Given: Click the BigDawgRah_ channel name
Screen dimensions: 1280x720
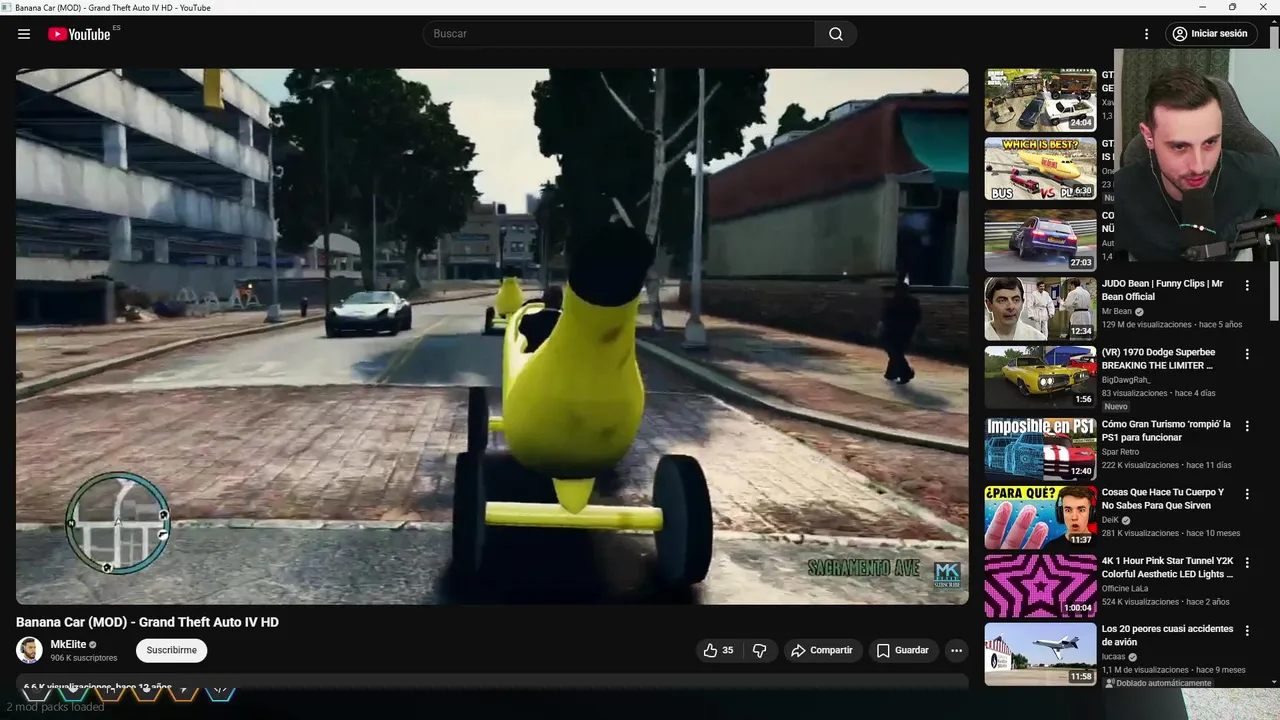Looking at the screenshot, I should pyautogui.click(x=1126, y=380).
